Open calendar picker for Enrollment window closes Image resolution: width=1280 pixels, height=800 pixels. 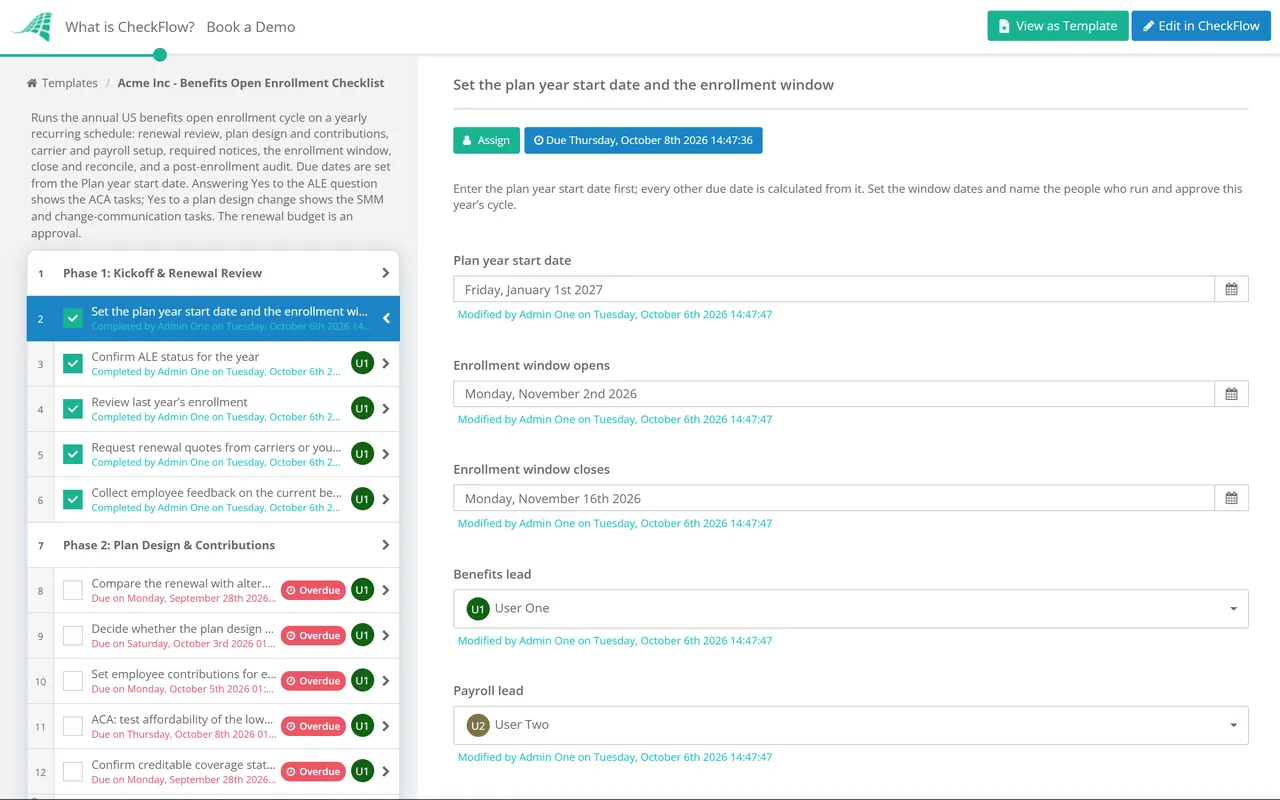click(x=1231, y=498)
